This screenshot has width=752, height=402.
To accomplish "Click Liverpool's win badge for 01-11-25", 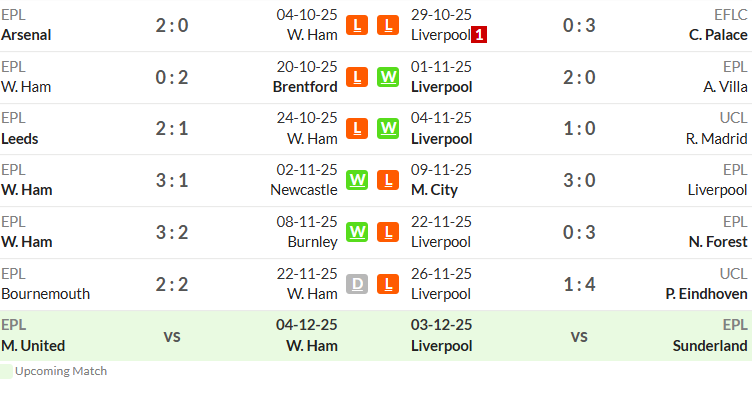I will [x=388, y=77].
